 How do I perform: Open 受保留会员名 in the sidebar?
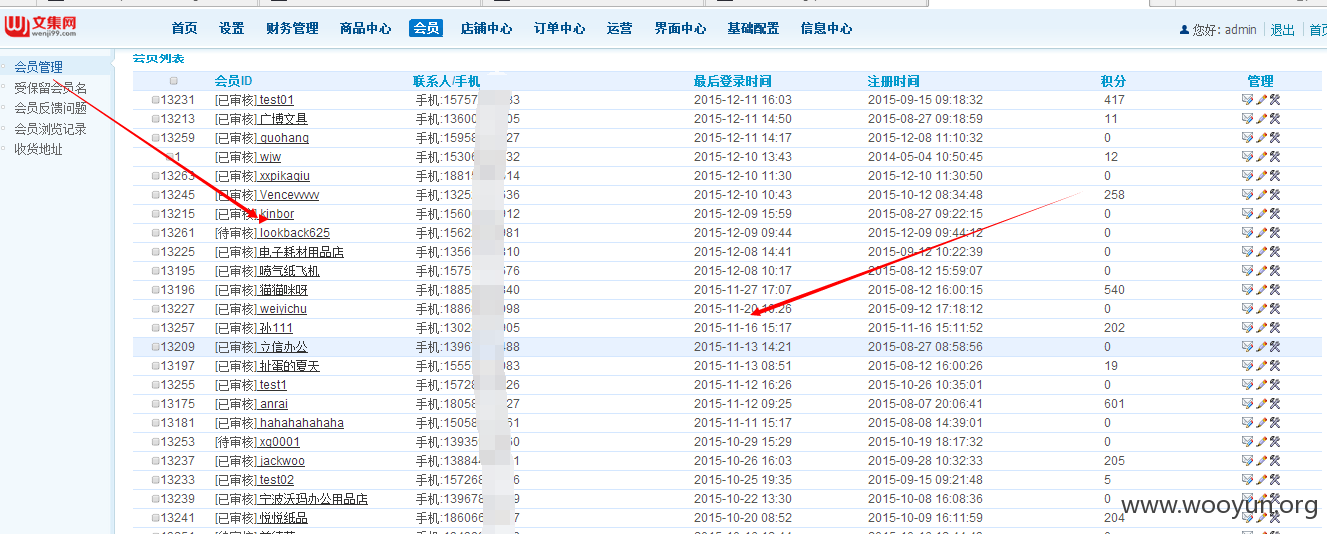tap(50, 88)
